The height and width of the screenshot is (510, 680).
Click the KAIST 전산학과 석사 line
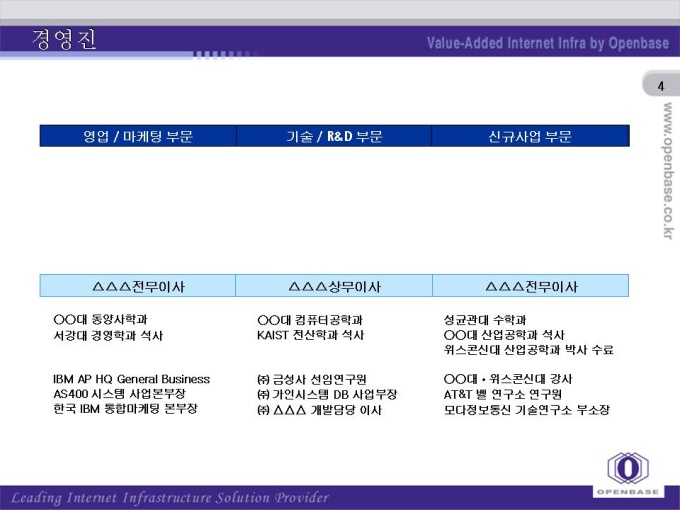click(x=310, y=335)
